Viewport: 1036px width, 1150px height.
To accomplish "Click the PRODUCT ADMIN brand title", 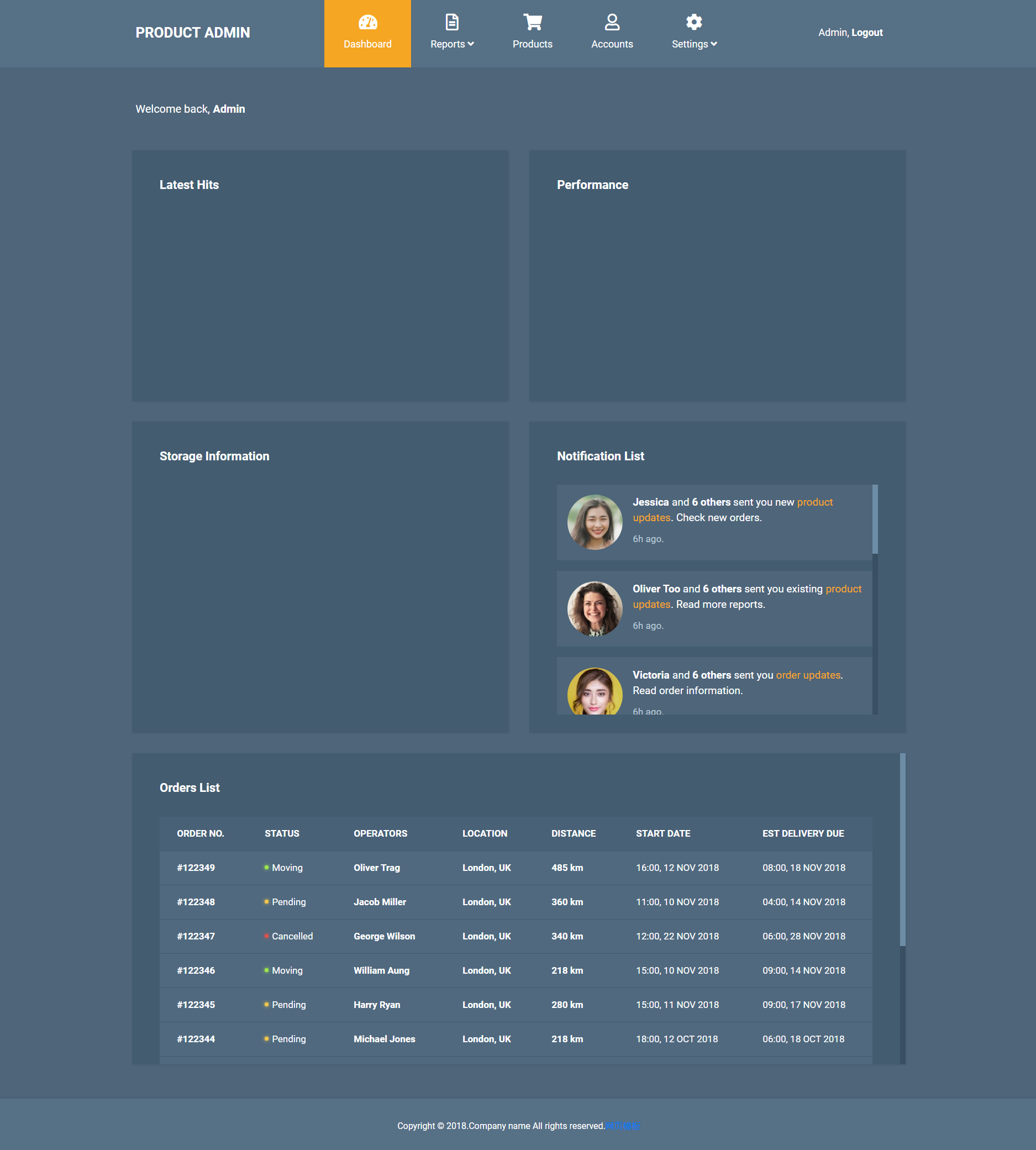I will [x=192, y=33].
